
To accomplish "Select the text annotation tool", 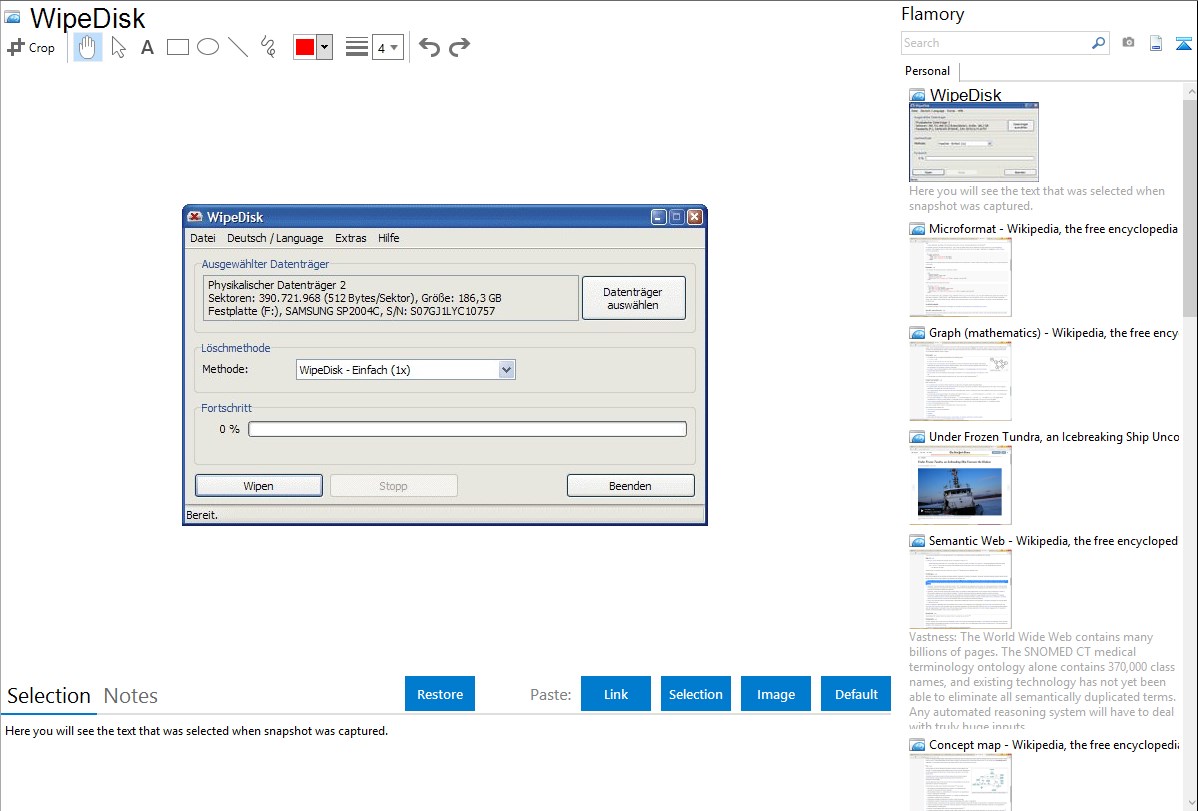I will pyautogui.click(x=147, y=47).
